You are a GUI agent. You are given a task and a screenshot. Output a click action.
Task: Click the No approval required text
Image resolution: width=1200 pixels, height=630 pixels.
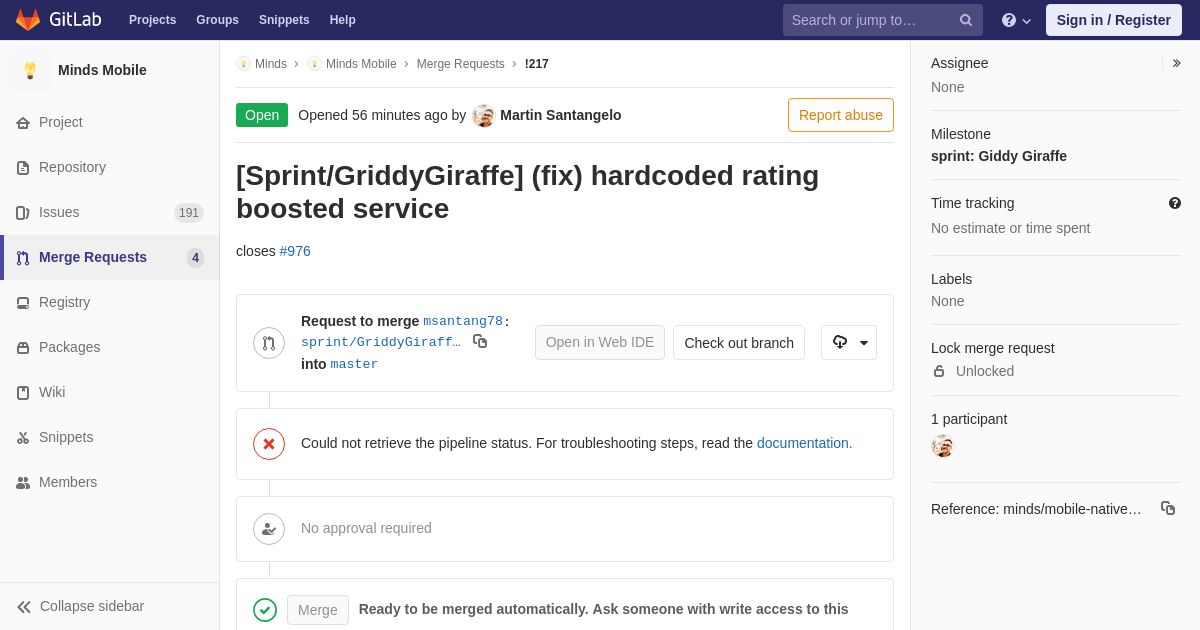pos(366,528)
